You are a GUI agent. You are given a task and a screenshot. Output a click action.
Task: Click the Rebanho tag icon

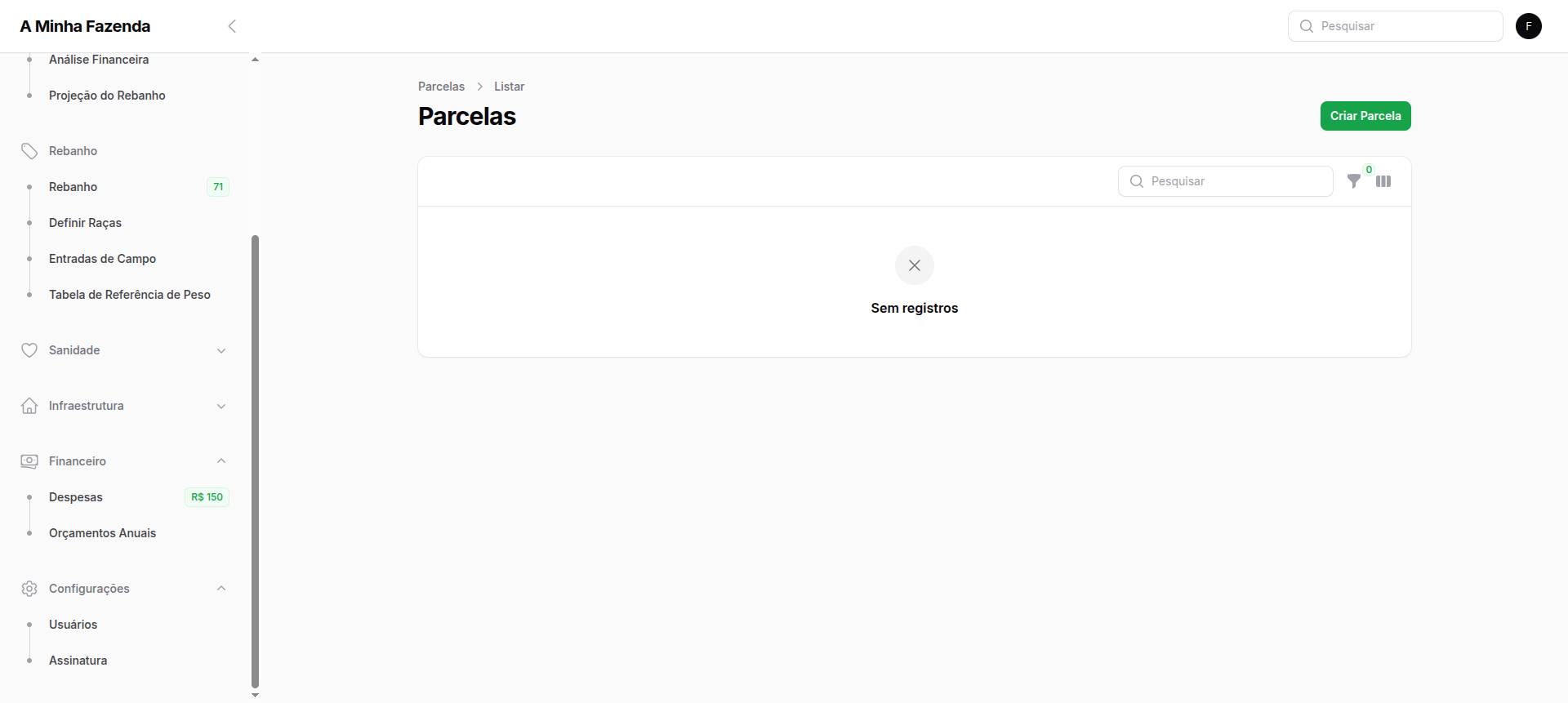point(29,151)
